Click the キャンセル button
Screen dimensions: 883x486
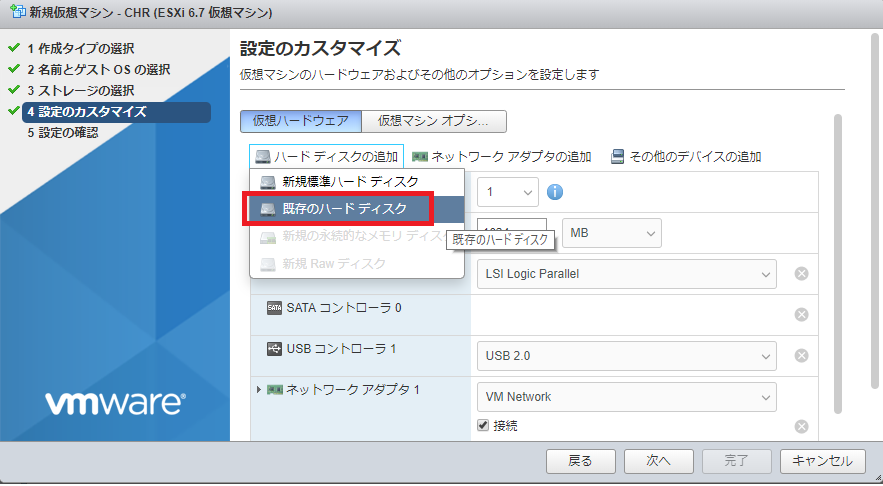click(x=823, y=461)
